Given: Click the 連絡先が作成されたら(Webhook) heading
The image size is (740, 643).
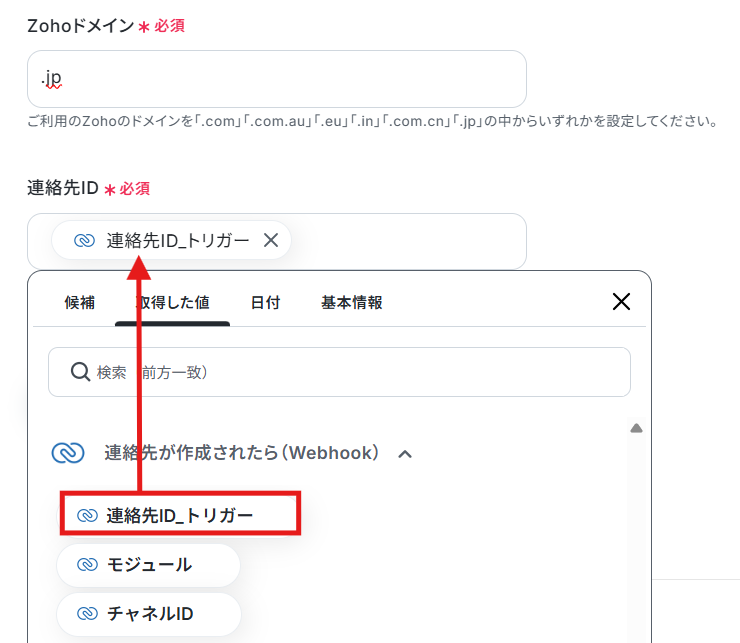Looking at the screenshot, I should [x=241, y=453].
